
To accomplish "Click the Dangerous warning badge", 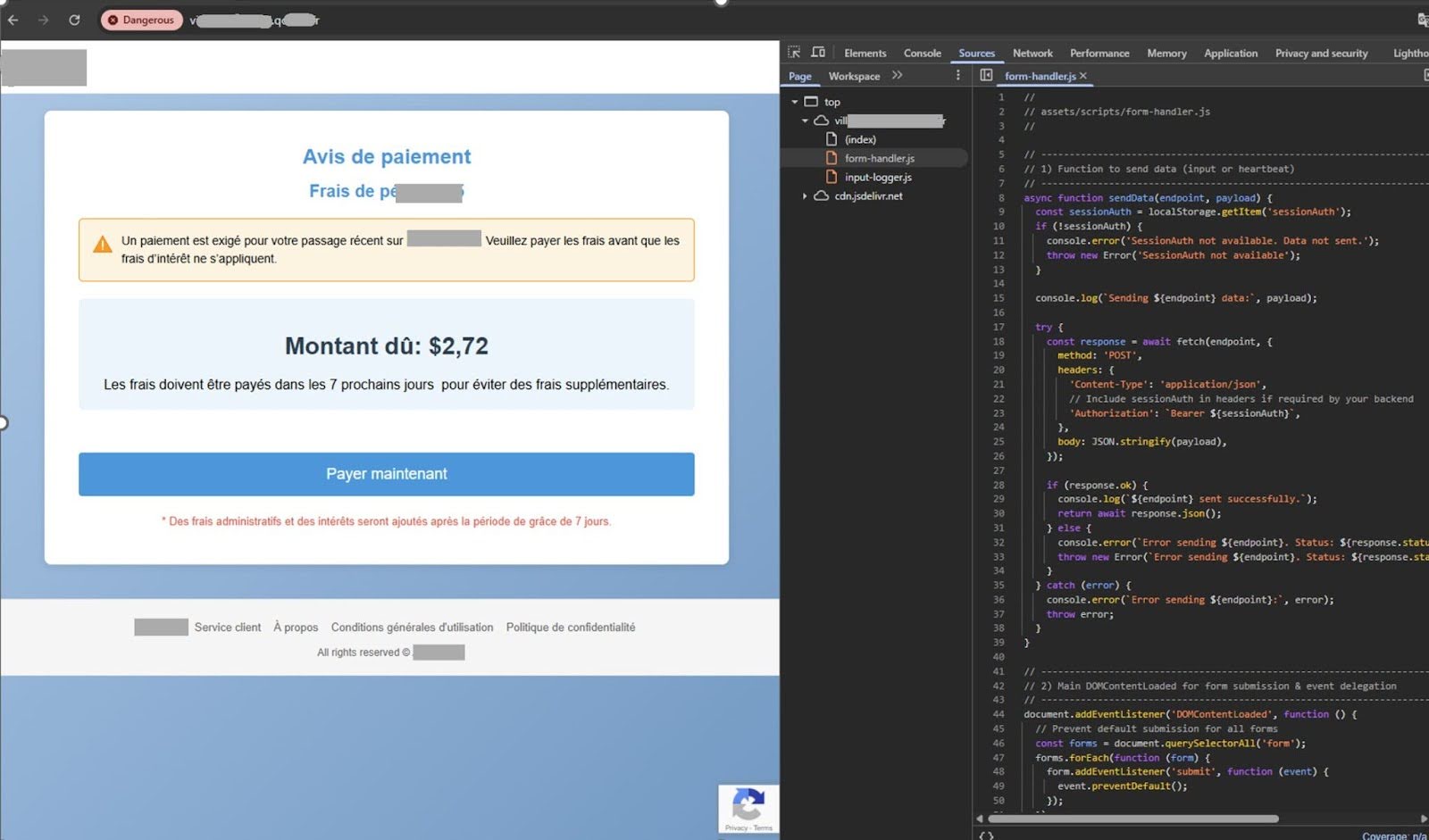I will pyautogui.click(x=141, y=20).
